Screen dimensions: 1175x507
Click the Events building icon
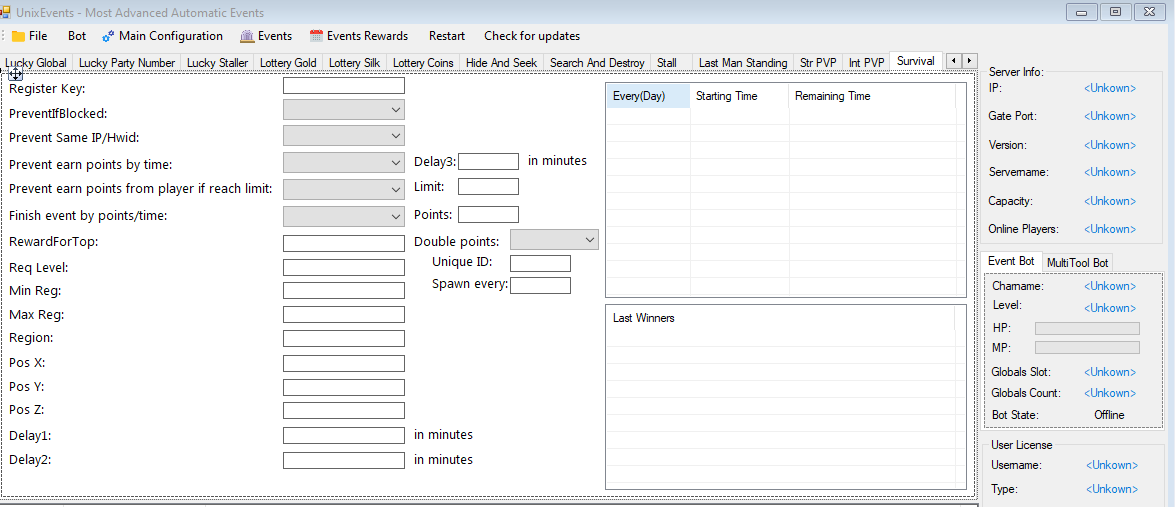(x=247, y=36)
